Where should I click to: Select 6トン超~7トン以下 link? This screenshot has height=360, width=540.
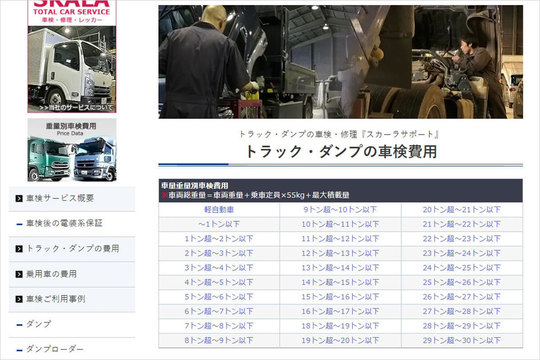coord(219,311)
